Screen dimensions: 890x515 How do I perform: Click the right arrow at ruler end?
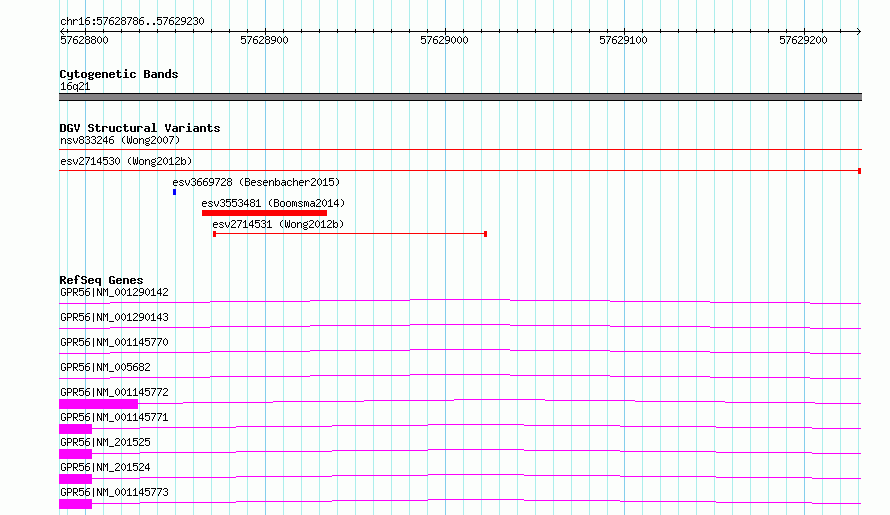tap(859, 31)
